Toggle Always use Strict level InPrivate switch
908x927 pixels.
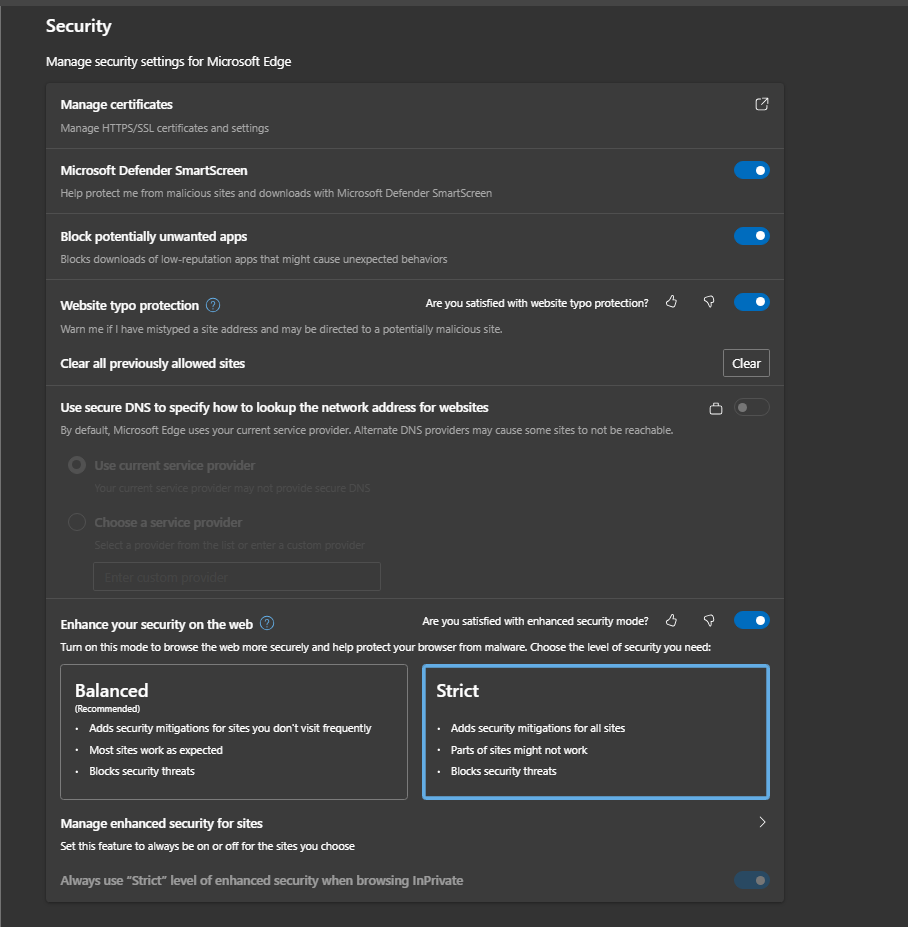pos(751,880)
